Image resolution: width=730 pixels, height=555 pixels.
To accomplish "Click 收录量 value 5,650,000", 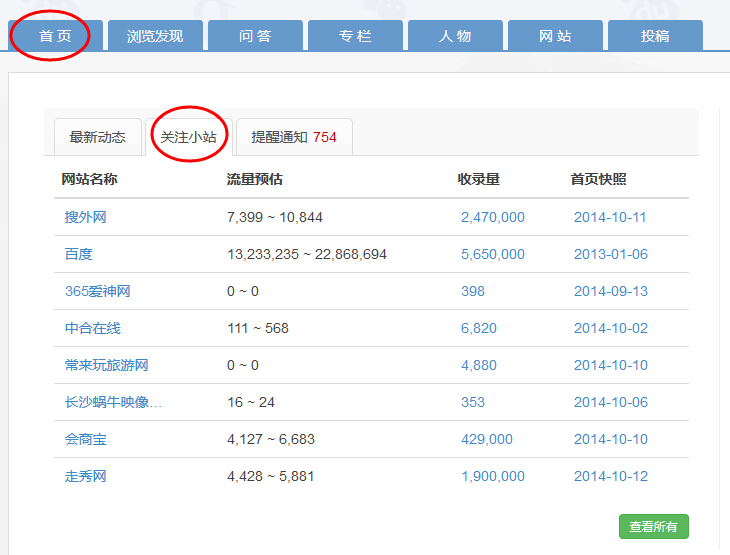I will 493,254.
